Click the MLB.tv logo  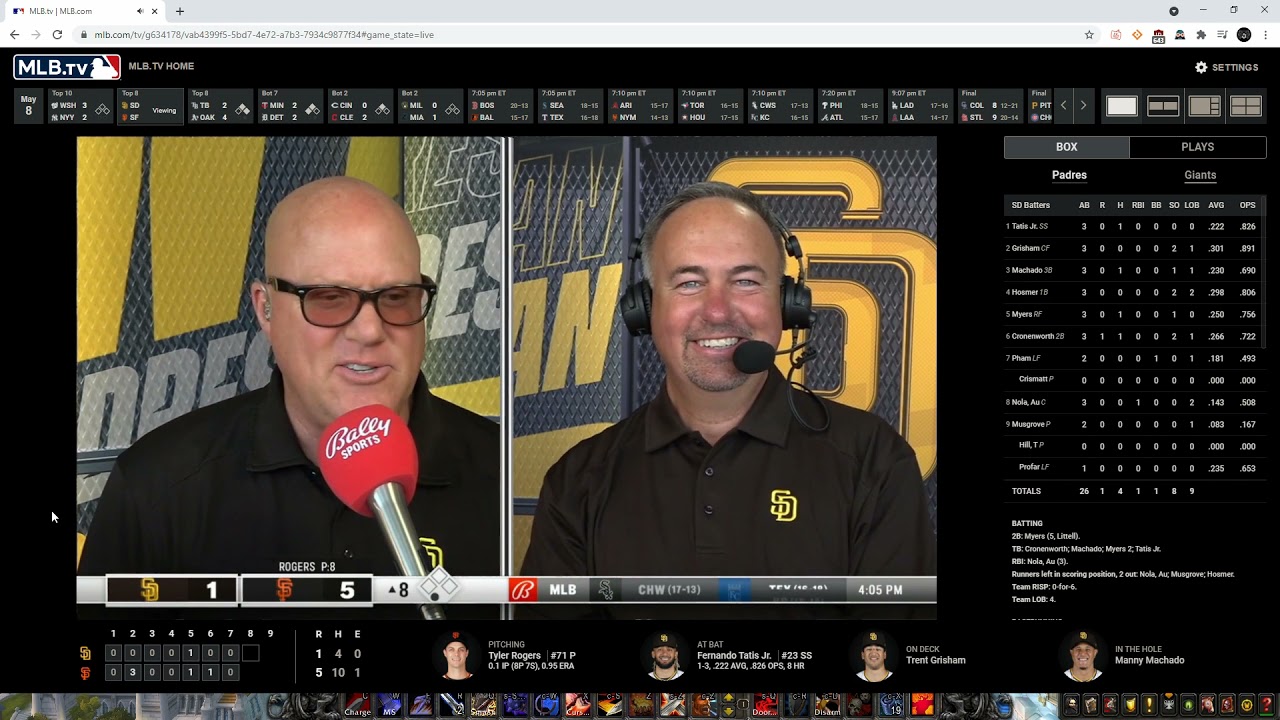pyautogui.click(x=67, y=67)
